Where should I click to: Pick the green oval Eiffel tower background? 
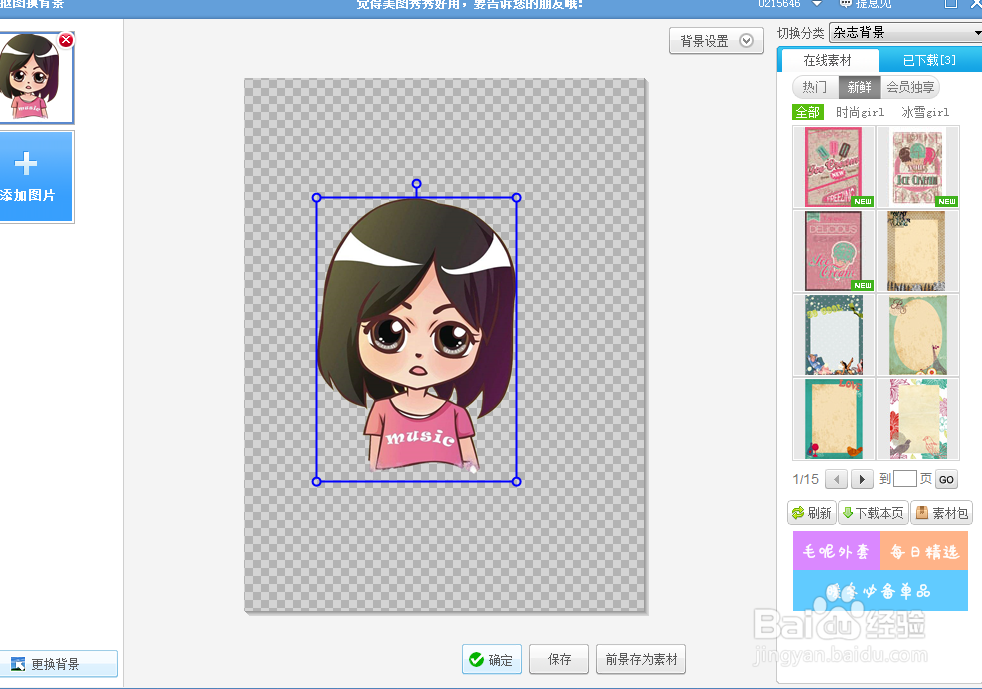(x=918, y=335)
